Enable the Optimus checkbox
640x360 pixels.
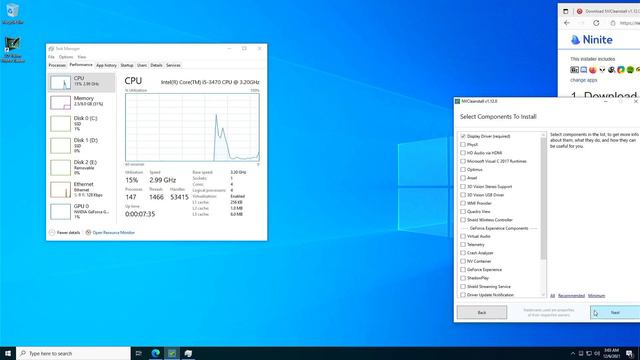[463, 169]
